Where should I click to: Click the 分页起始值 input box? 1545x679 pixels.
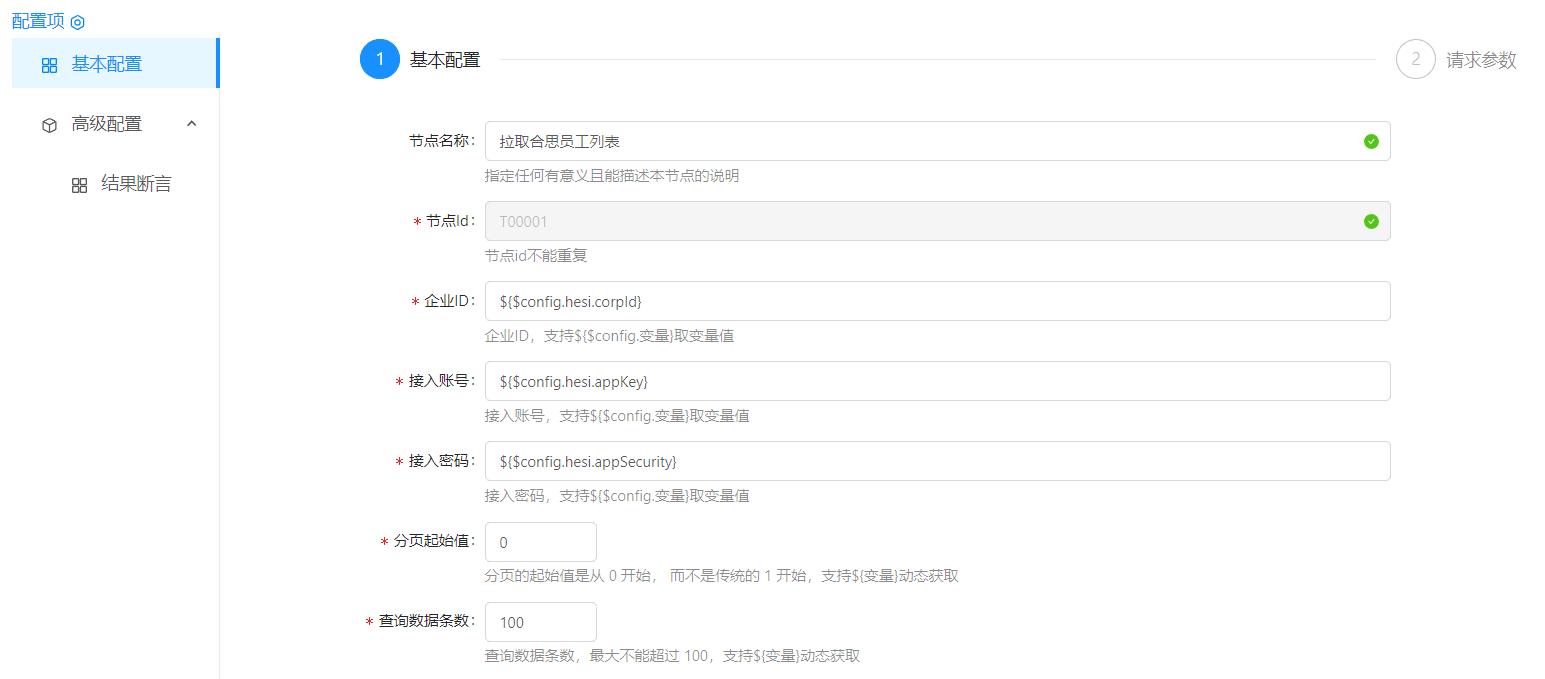(x=540, y=542)
